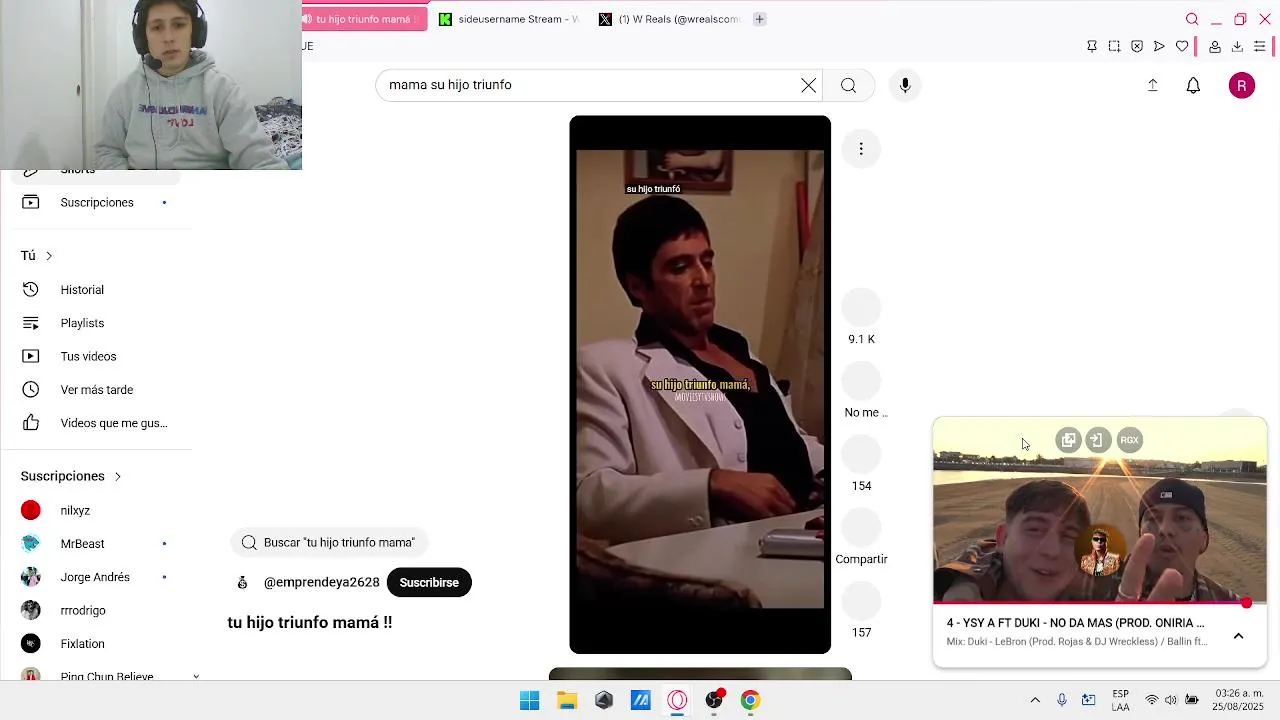The image size is (1280, 720).
Task: Click the Scarface Short video player
Action: [700, 385]
